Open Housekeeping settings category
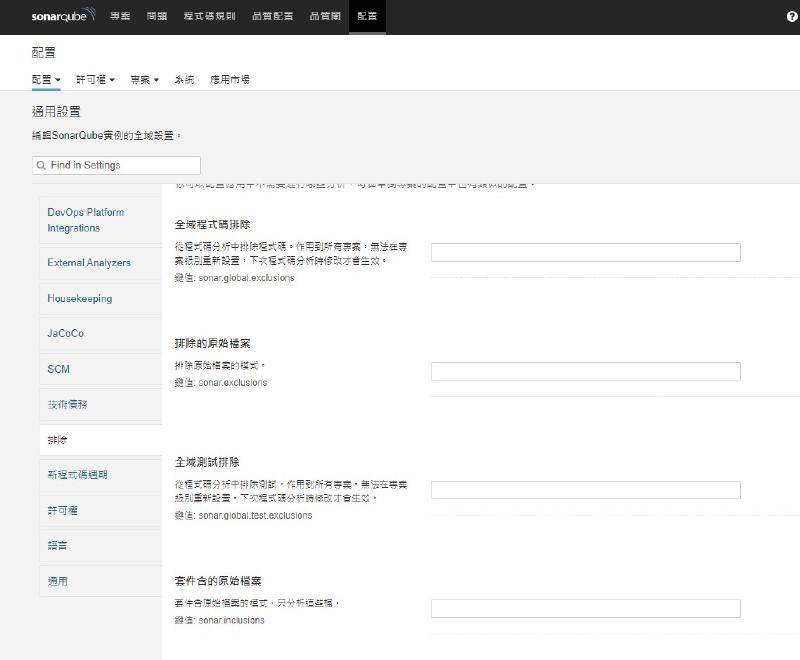The image size is (800, 660). [x=80, y=298]
